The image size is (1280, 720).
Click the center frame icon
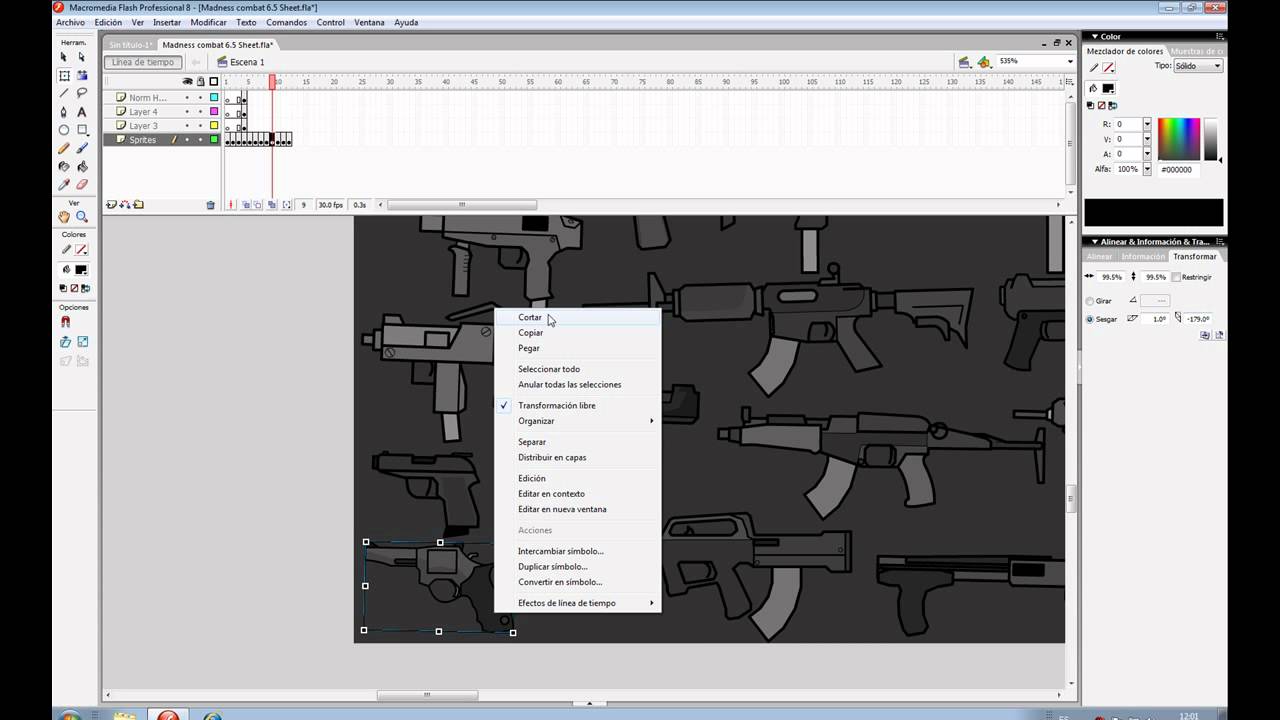point(231,205)
